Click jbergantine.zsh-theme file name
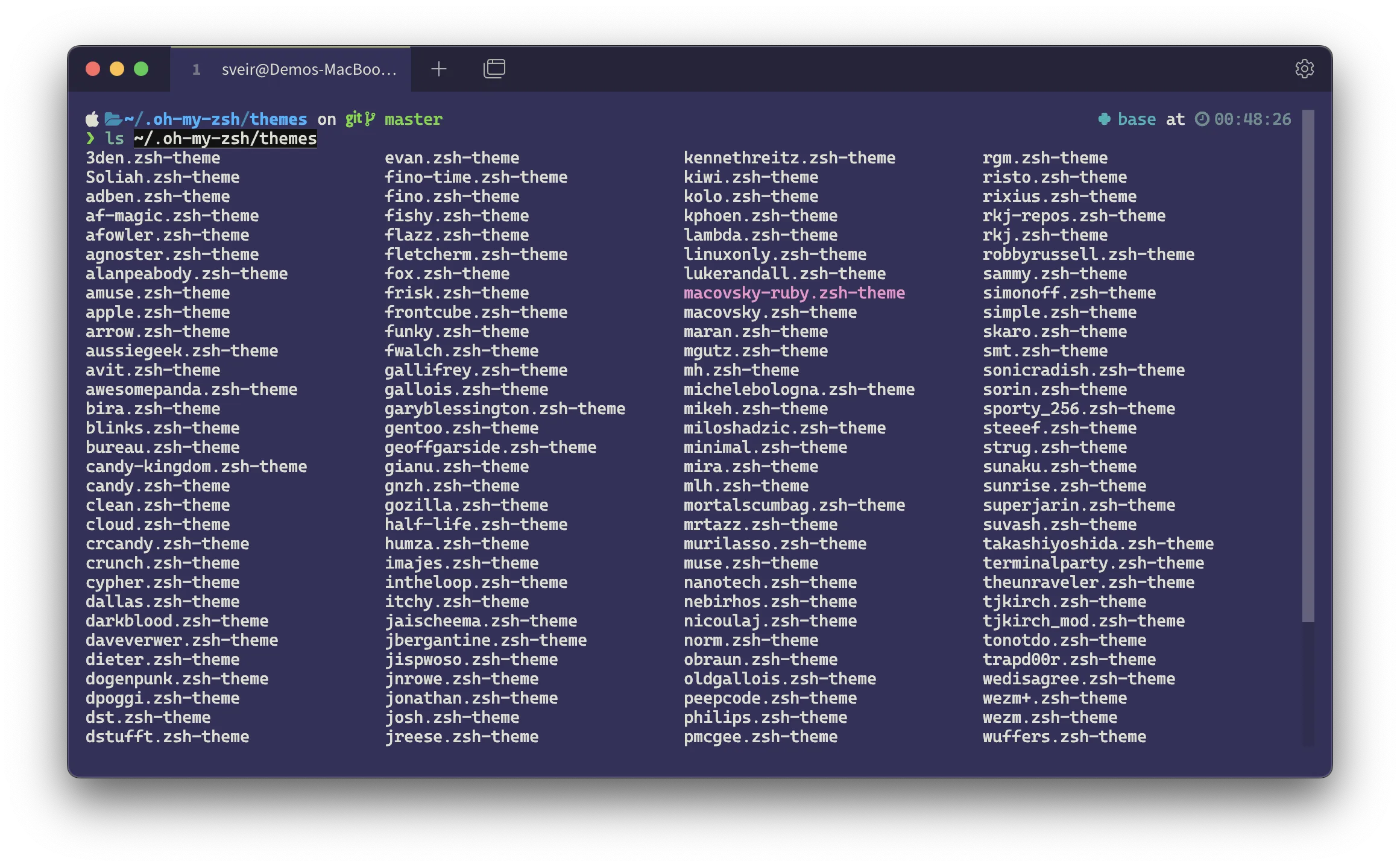This screenshot has height=867, width=1400. click(485, 640)
